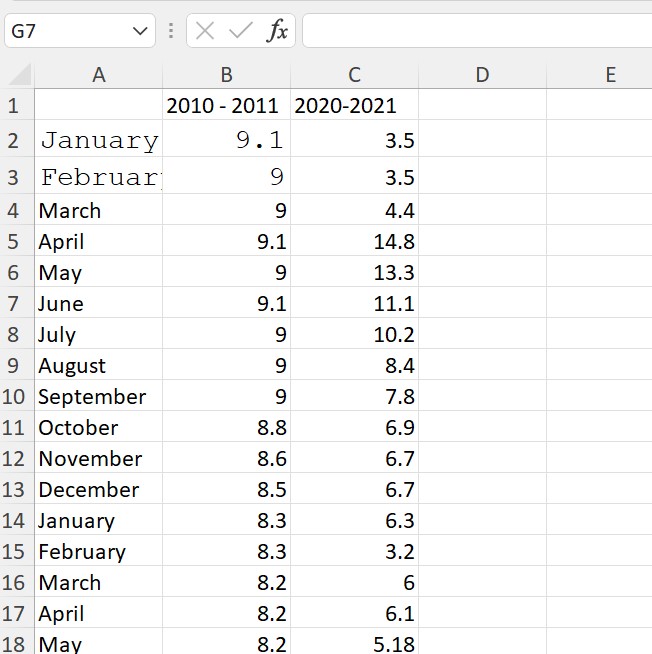Select row 1 header

[17, 105]
